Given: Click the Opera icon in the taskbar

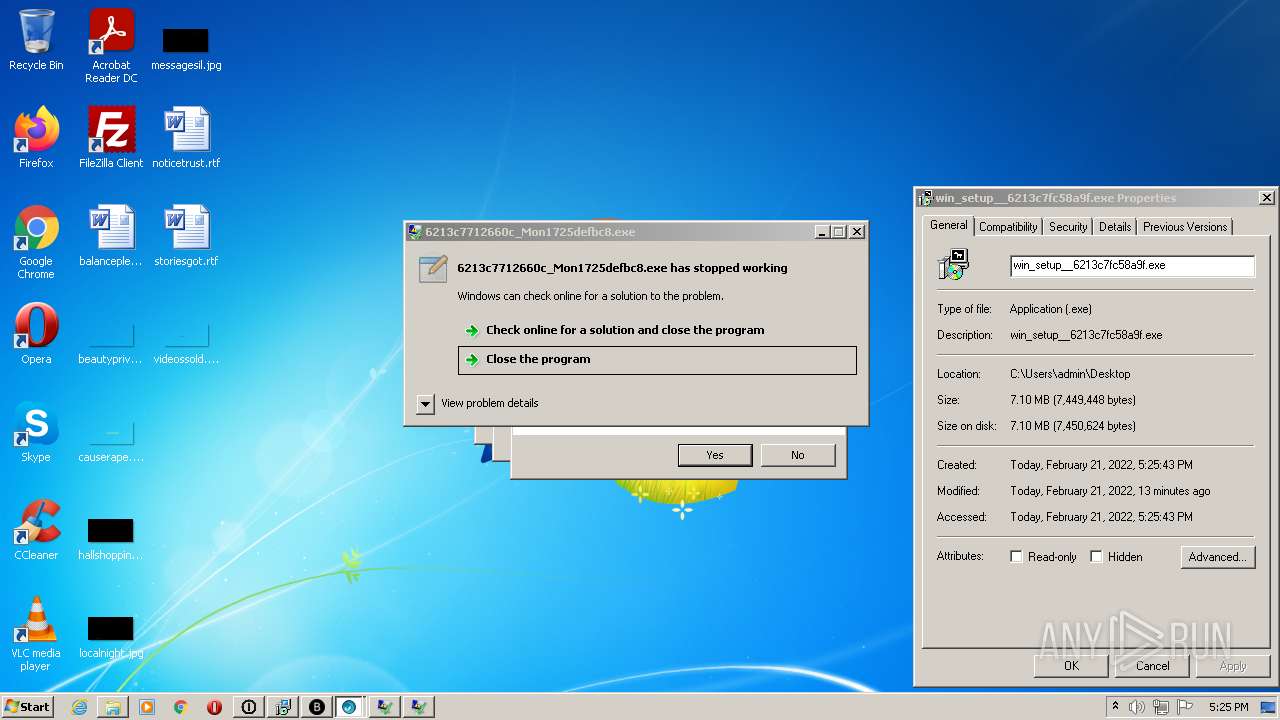Looking at the screenshot, I should coord(214,707).
